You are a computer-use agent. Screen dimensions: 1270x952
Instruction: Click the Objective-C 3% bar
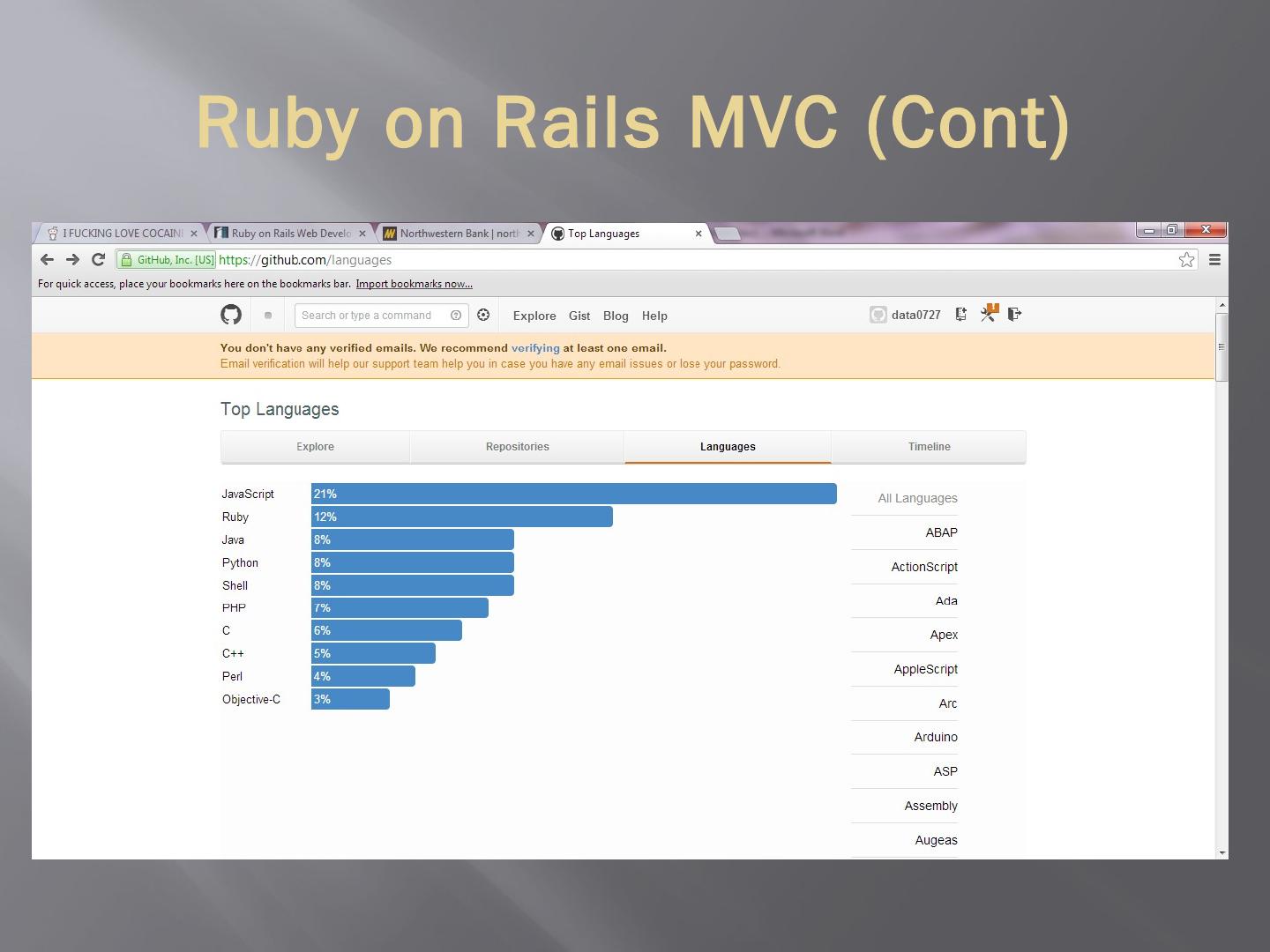pos(350,699)
